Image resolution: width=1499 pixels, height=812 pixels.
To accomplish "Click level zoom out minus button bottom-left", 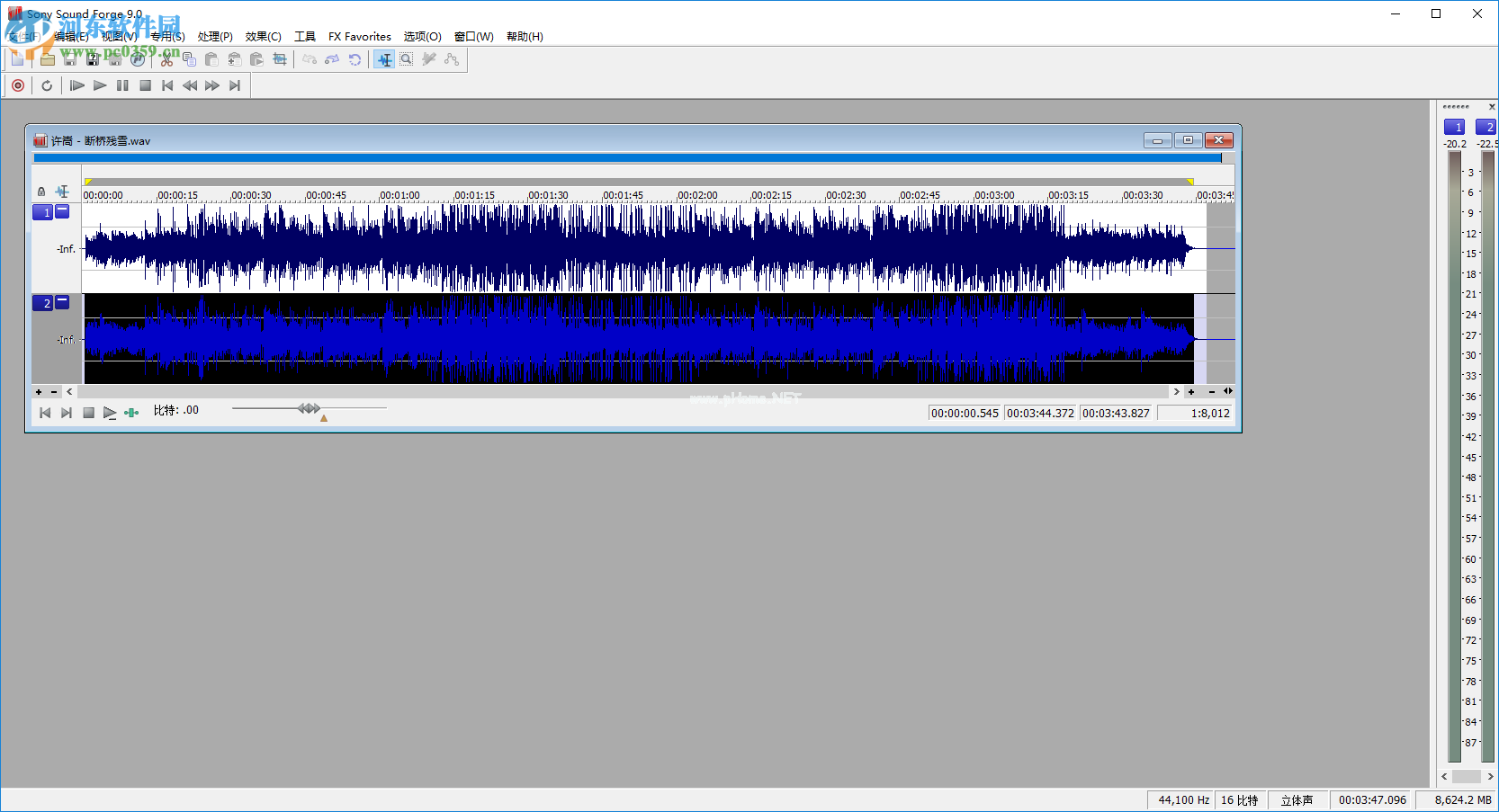I will pos(54,392).
